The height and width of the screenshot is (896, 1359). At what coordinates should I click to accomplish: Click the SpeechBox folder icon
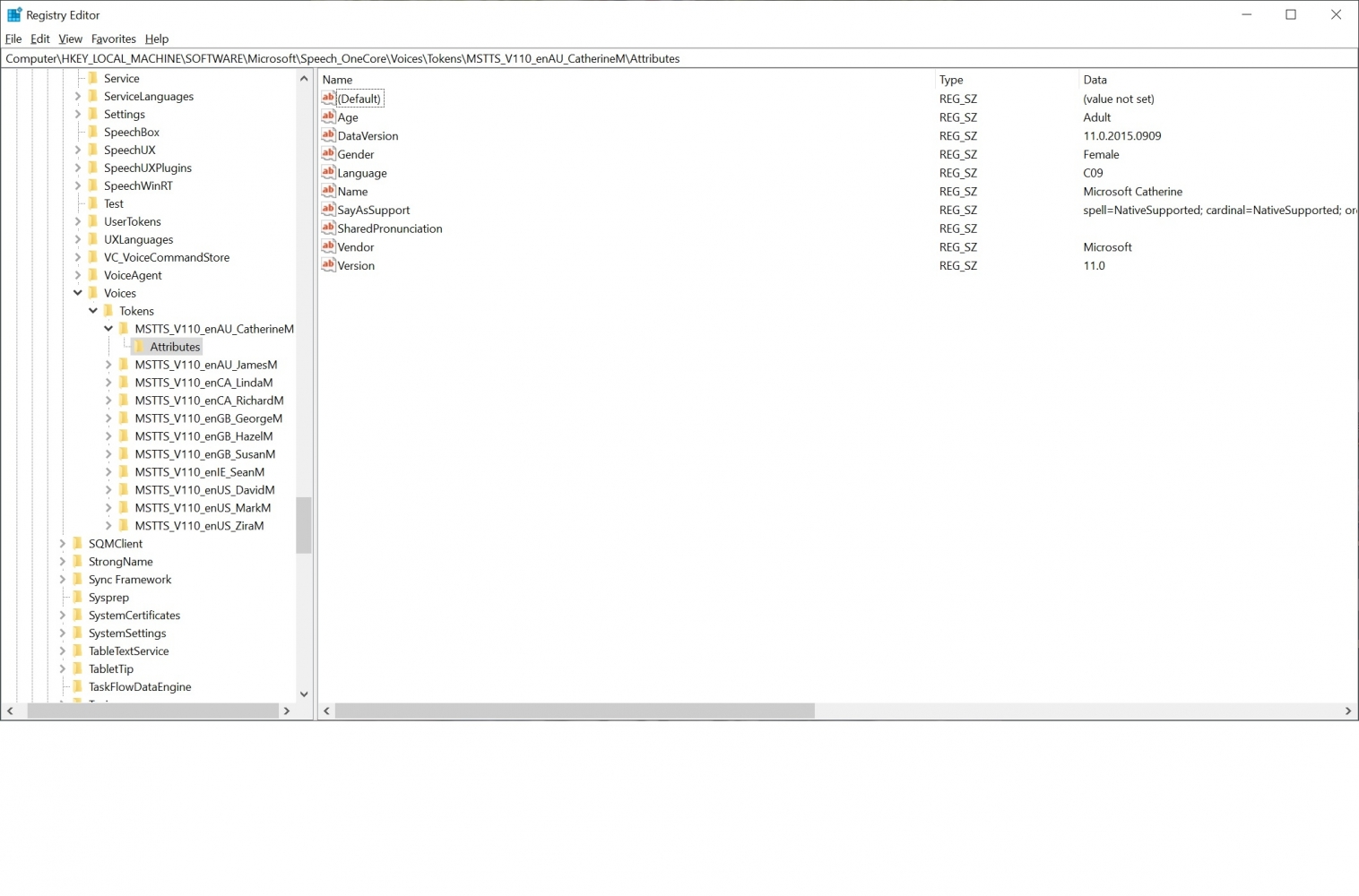coord(93,132)
